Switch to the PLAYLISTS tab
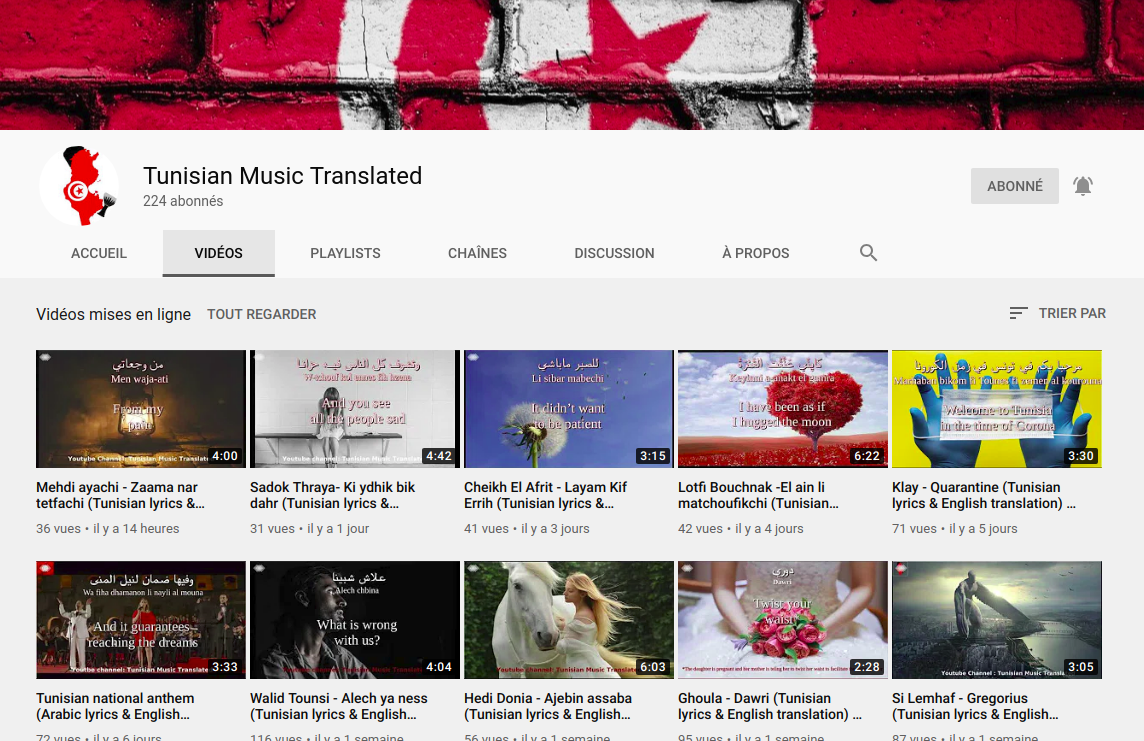Screen dimensions: 1144x741 345,253
